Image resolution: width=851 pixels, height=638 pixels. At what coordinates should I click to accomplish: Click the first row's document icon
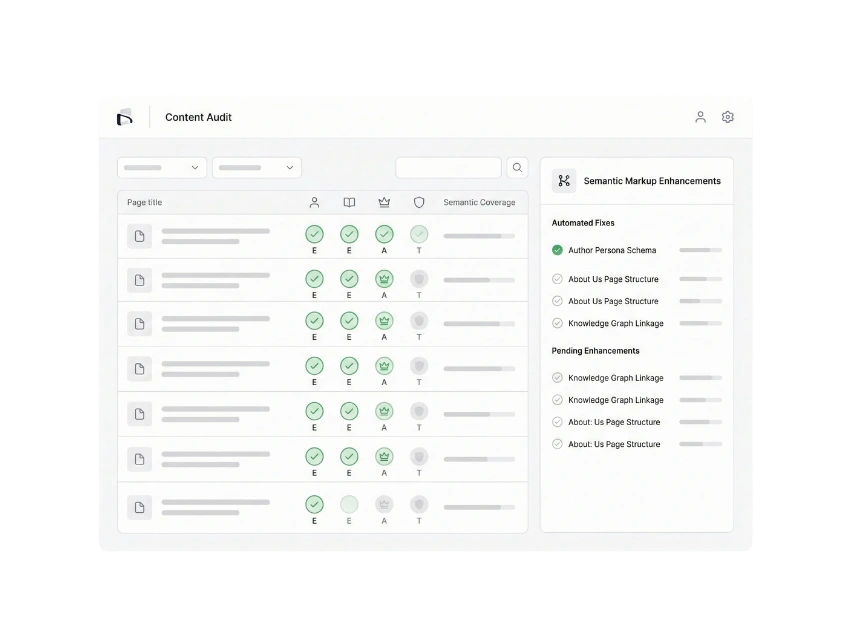139,236
